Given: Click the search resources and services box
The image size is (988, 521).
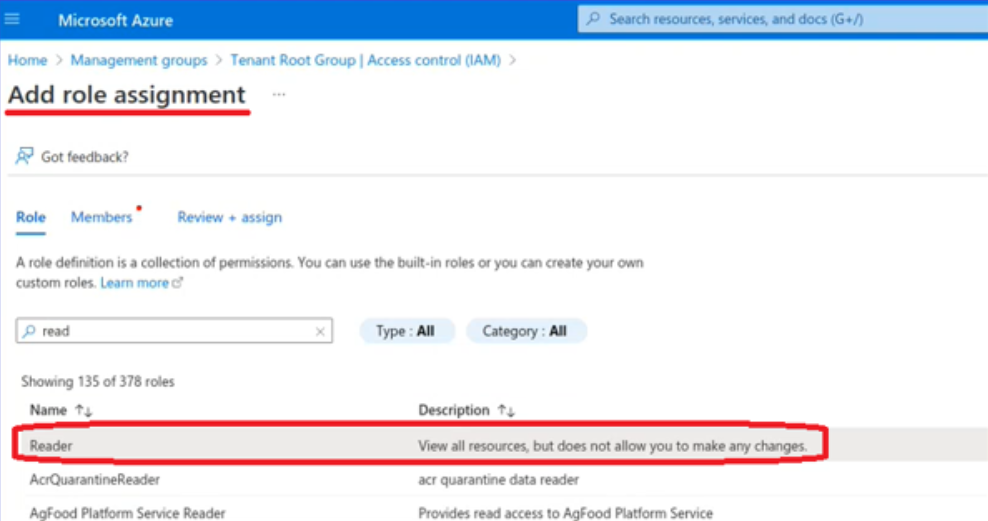Looking at the screenshot, I should tap(780, 19).
